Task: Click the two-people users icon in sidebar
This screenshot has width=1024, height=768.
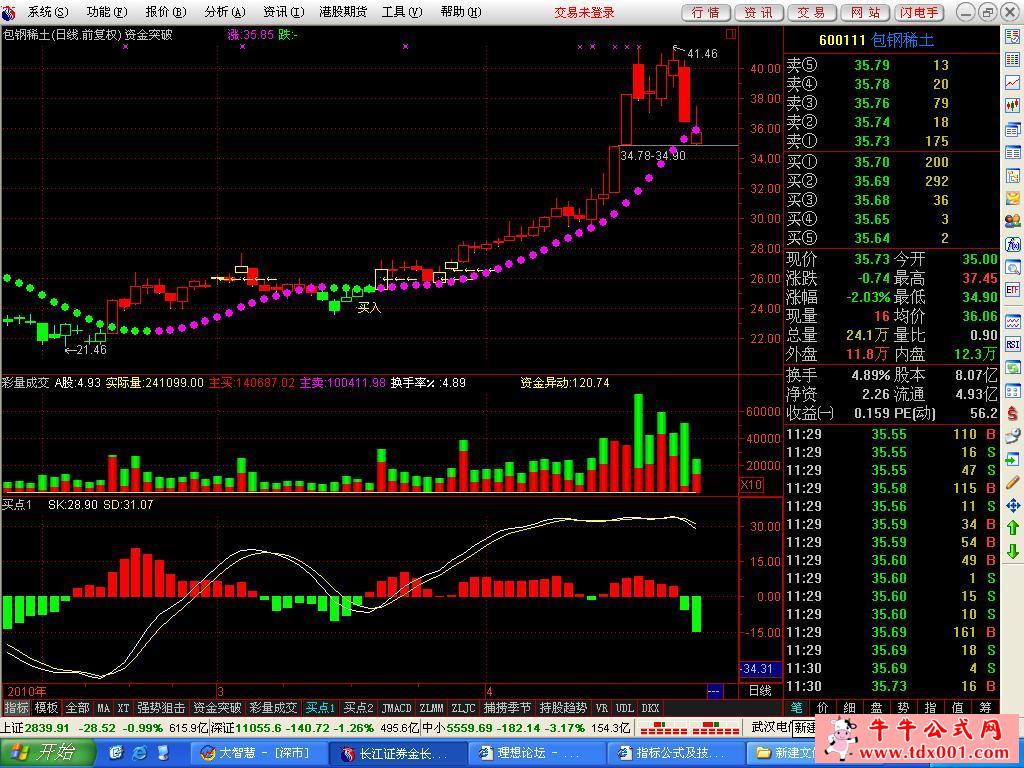Action: pyautogui.click(x=1012, y=221)
